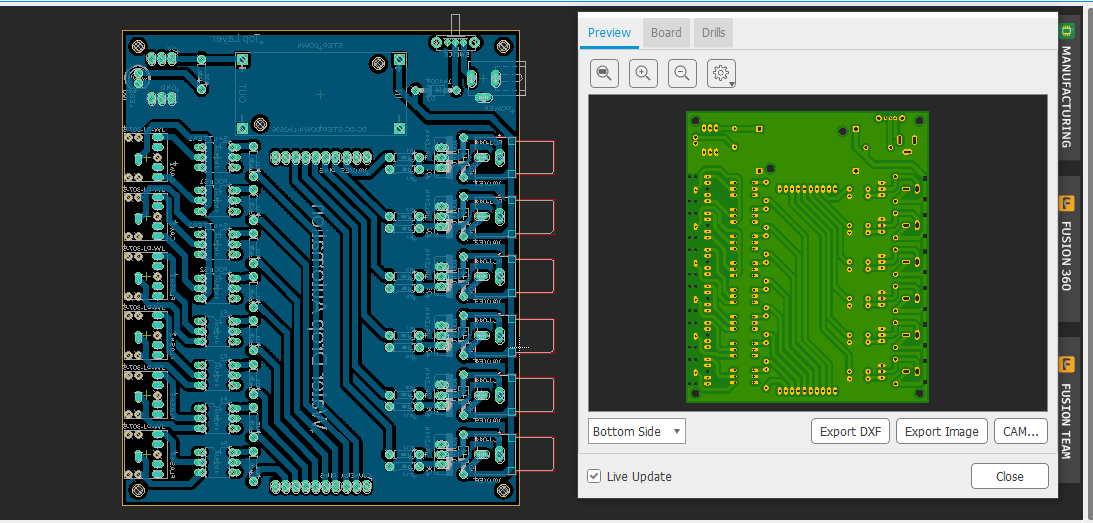The image size is (1093, 523).
Task: Zoom out of the board preview
Action: (x=682, y=73)
